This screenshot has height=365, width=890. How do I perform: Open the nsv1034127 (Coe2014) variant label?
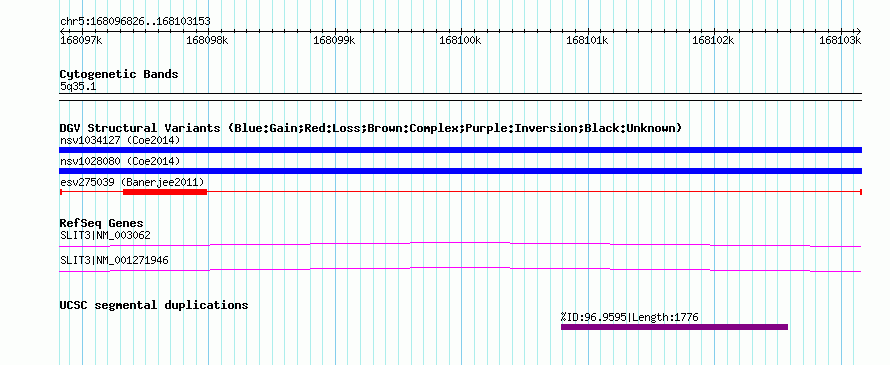[x=120, y=140]
